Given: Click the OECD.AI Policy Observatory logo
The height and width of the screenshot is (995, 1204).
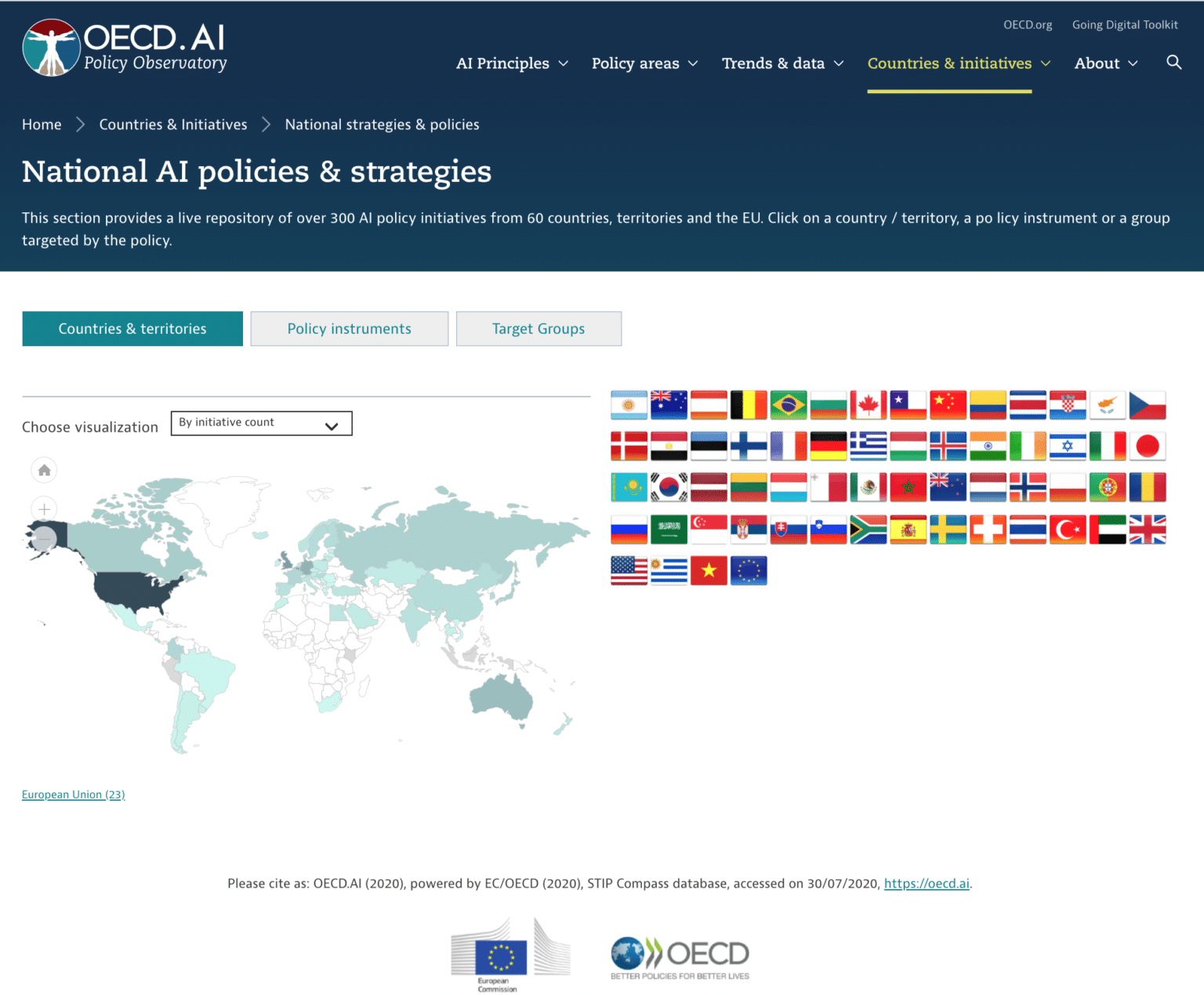Looking at the screenshot, I should [124, 47].
